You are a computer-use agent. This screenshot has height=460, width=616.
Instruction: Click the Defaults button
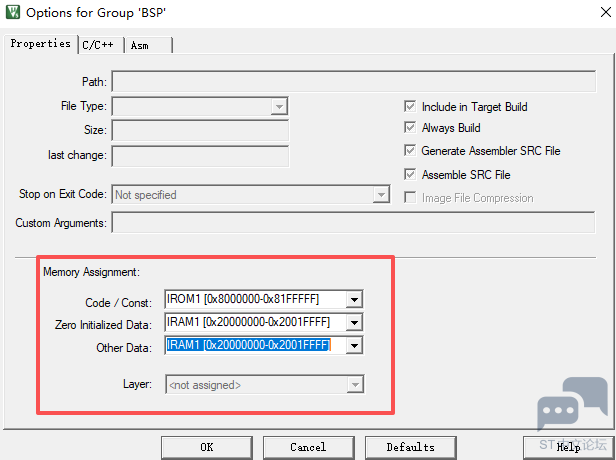(x=410, y=447)
